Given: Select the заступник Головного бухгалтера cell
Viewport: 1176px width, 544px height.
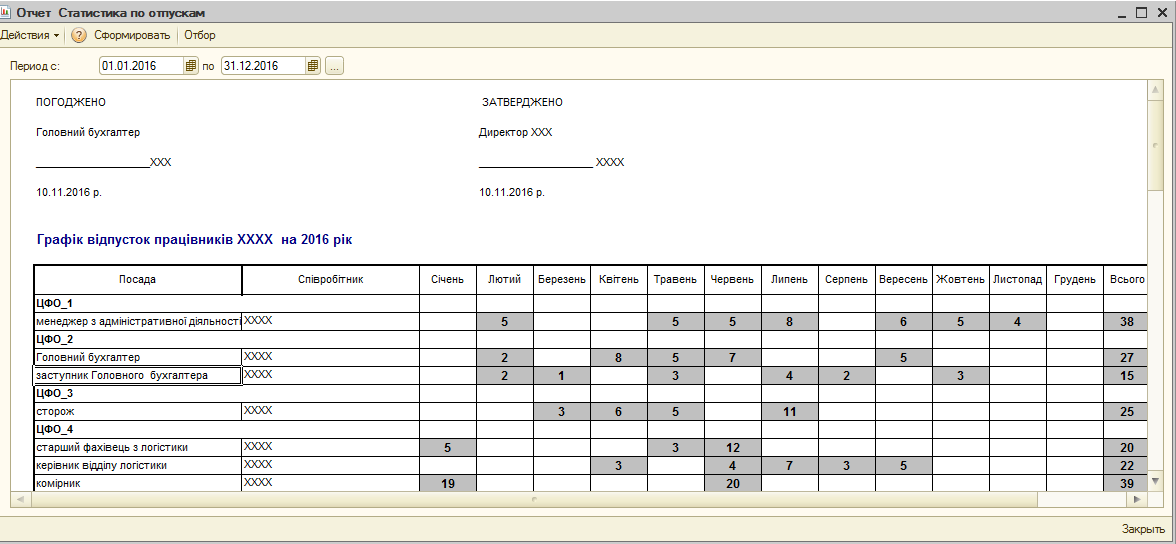Looking at the screenshot, I should [137, 375].
